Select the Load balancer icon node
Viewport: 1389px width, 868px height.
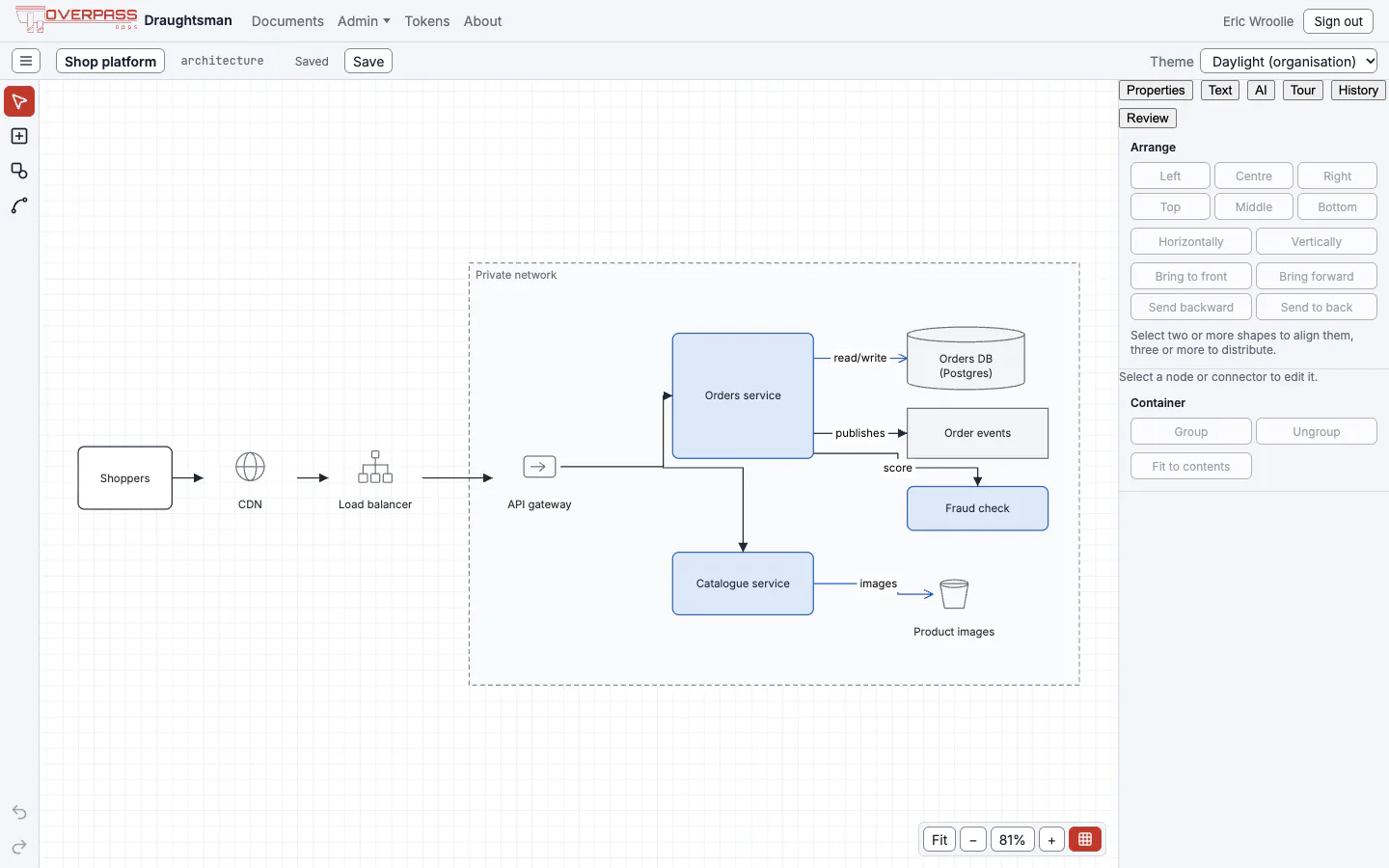375,467
